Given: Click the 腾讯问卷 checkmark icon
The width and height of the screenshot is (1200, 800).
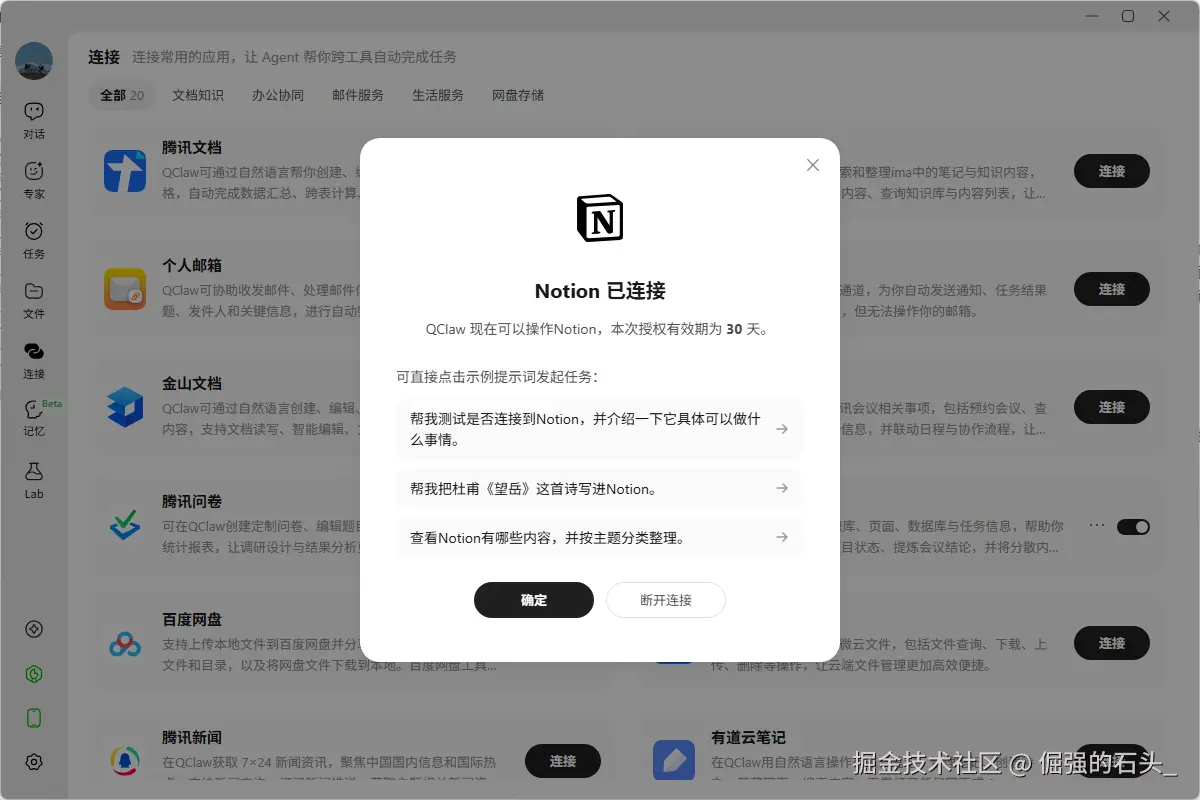Looking at the screenshot, I should click(x=125, y=525).
